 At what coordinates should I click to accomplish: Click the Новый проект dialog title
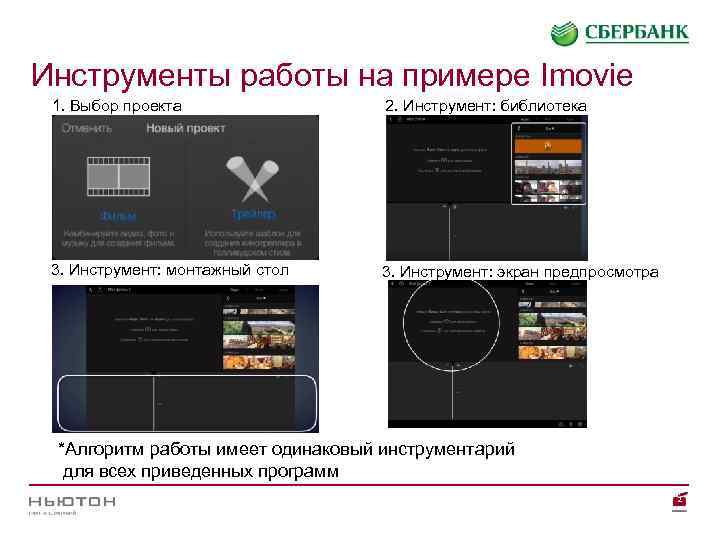pos(186,128)
